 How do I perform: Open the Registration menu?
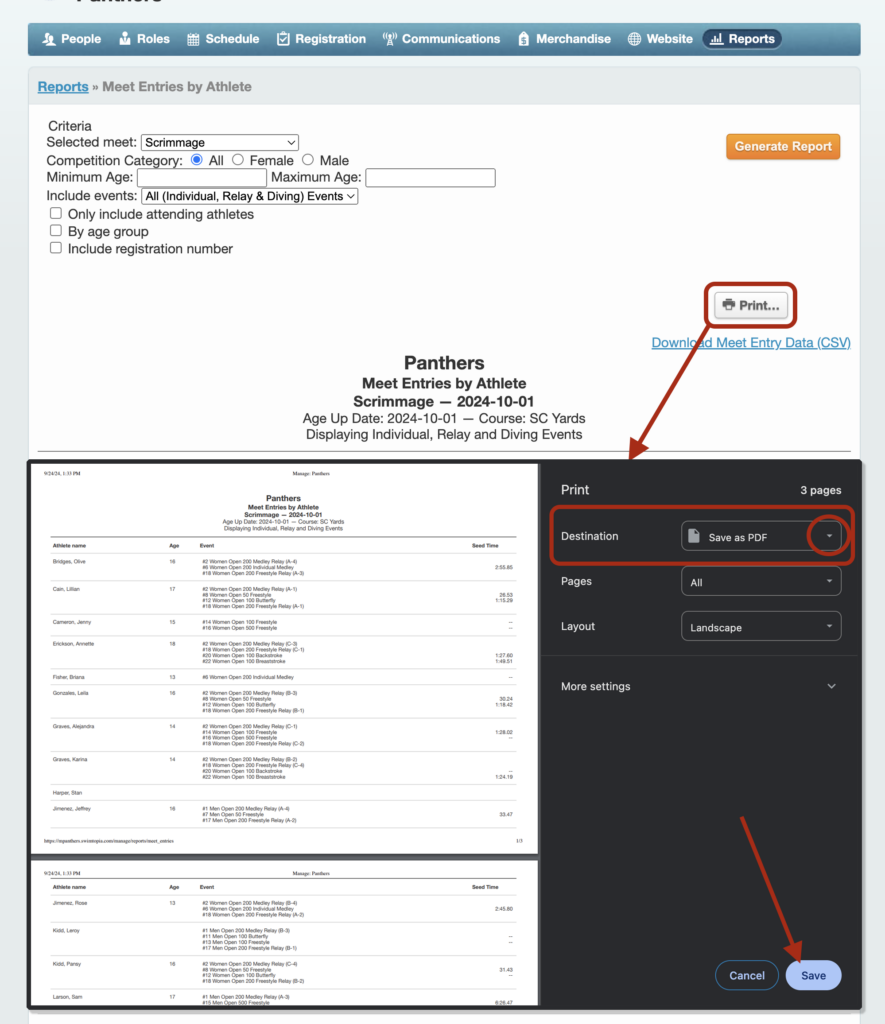(321, 39)
